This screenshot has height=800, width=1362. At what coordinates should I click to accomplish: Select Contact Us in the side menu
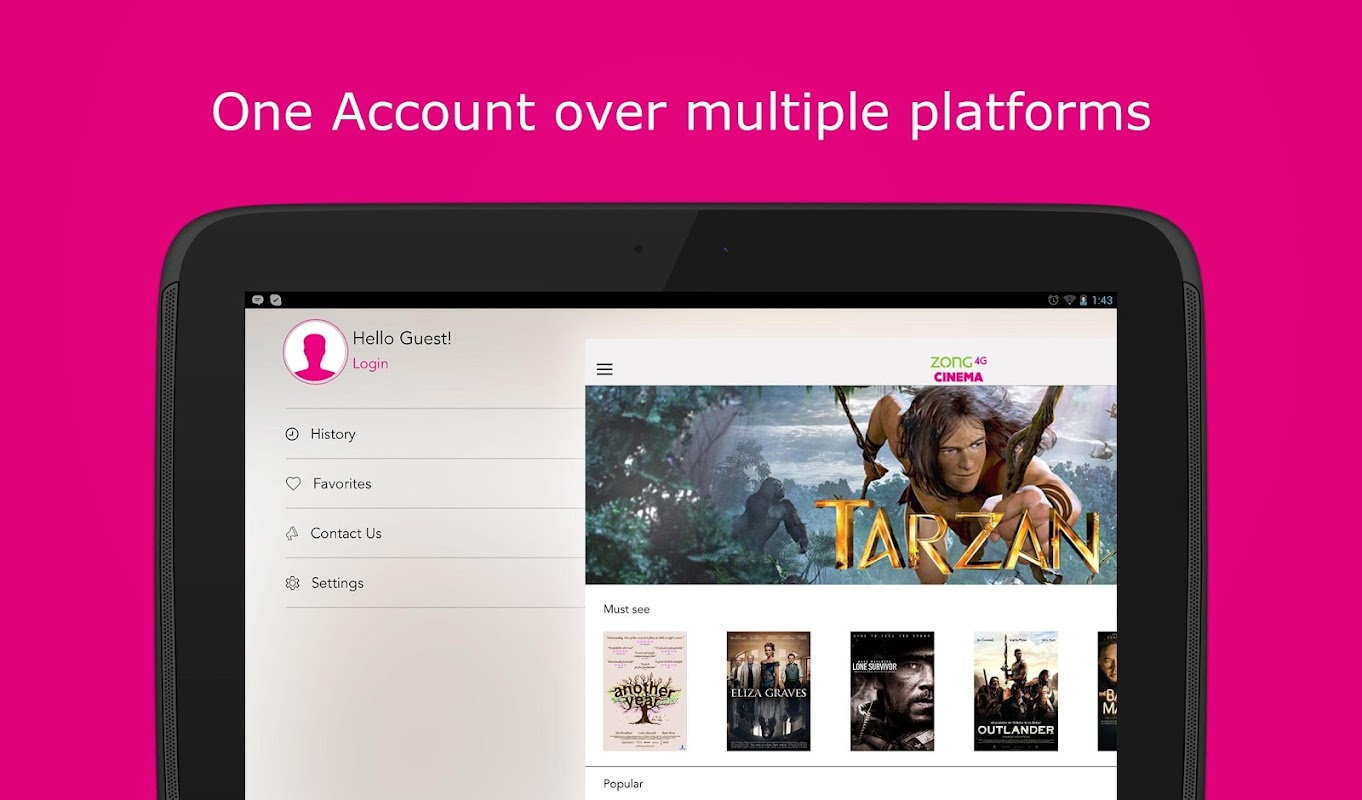click(435, 533)
